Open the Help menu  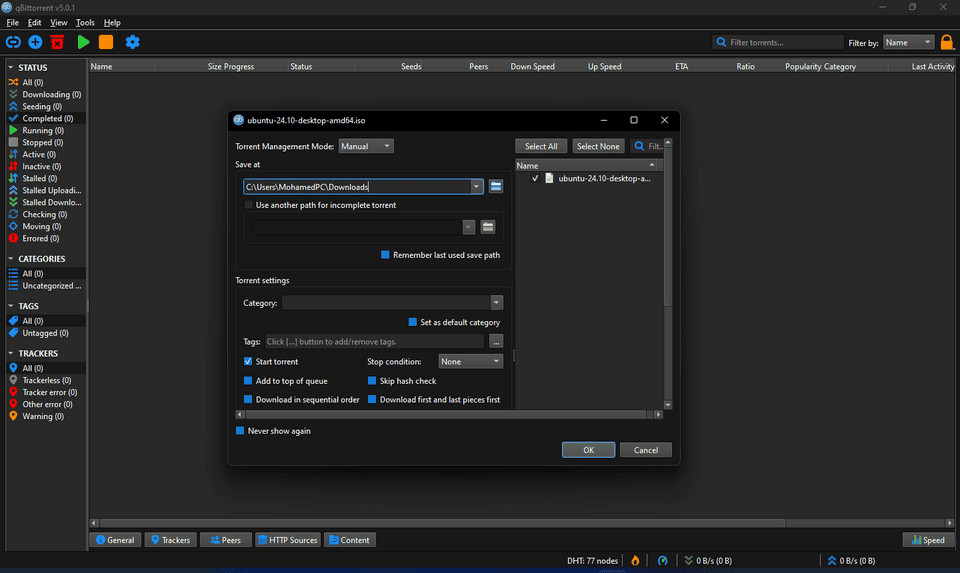click(x=112, y=23)
